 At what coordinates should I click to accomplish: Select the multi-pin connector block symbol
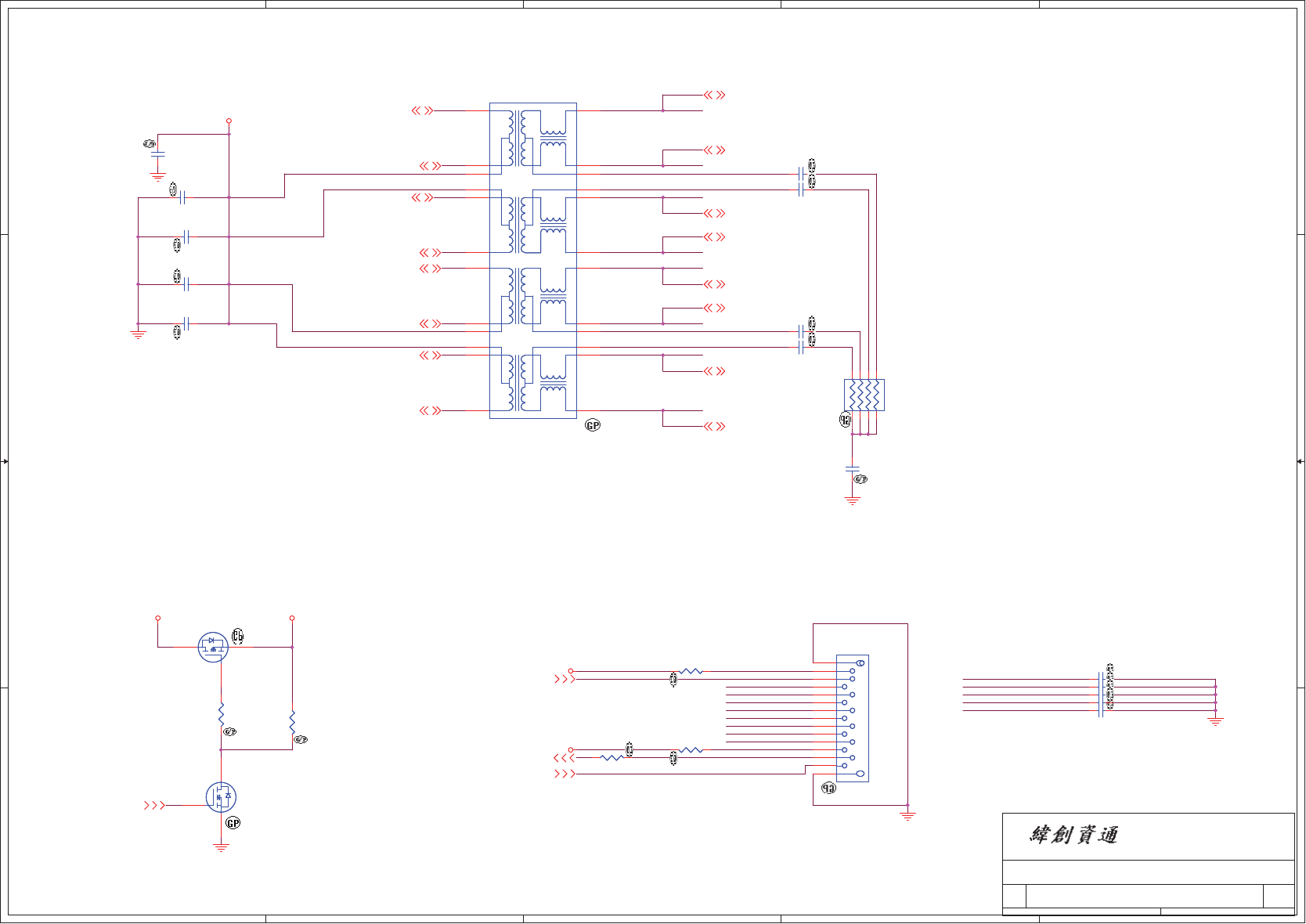(x=853, y=718)
